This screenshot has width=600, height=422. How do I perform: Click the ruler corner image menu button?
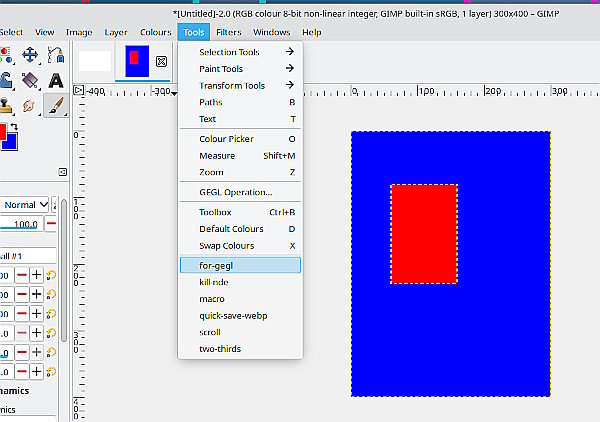pos(78,90)
